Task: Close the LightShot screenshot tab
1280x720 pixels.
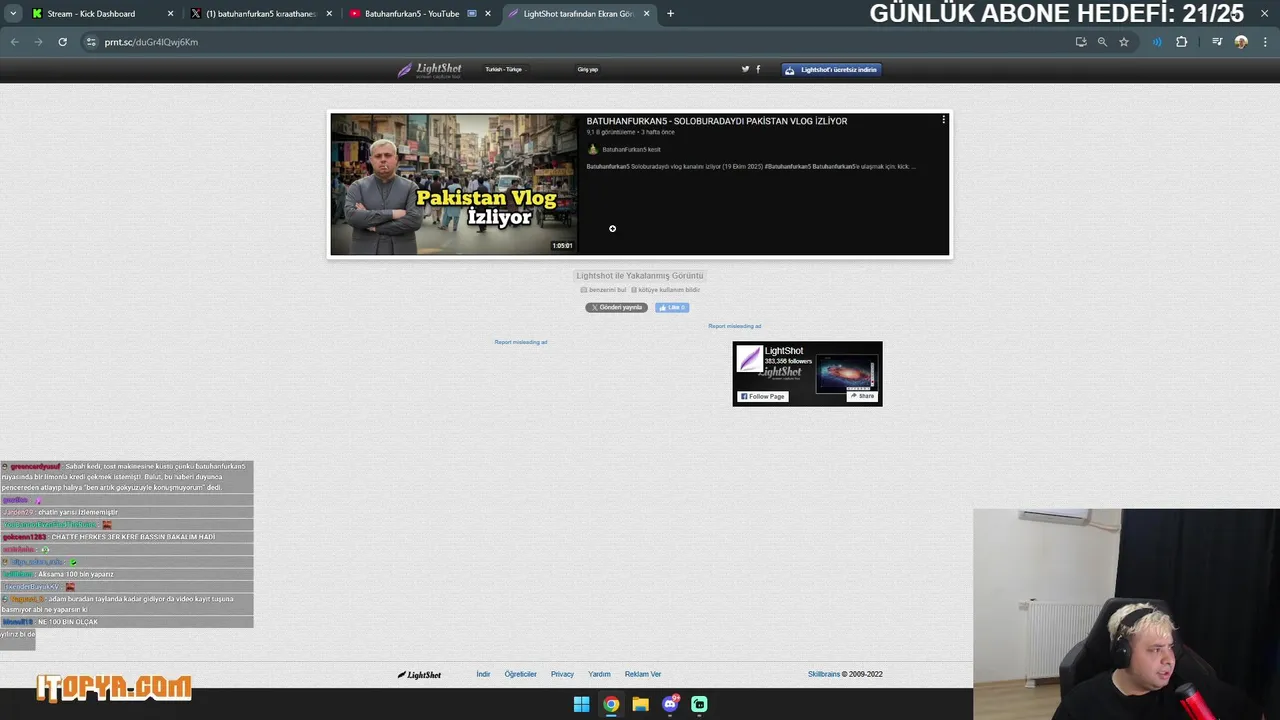Action: point(646,14)
